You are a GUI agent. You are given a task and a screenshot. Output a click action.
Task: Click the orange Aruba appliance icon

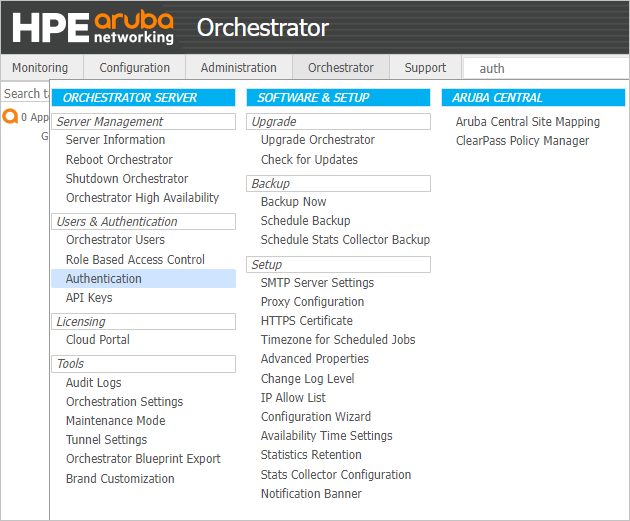pyautogui.click(x=10, y=116)
